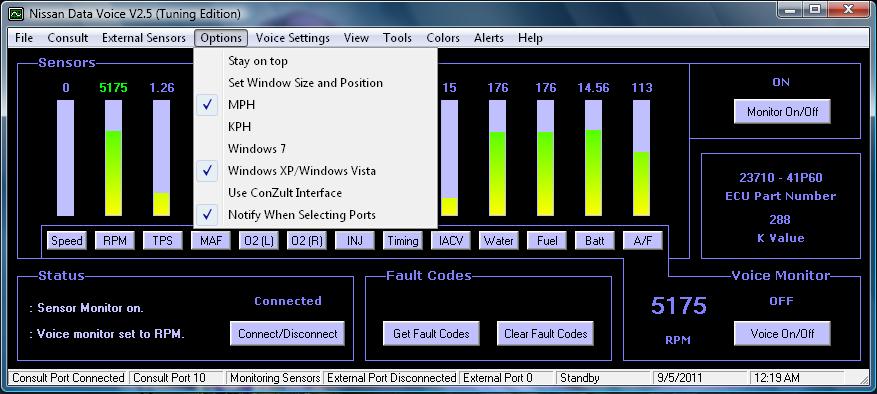Open the Voice Settings menu
Screen dimensions: 877x394
tap(293, 38)
